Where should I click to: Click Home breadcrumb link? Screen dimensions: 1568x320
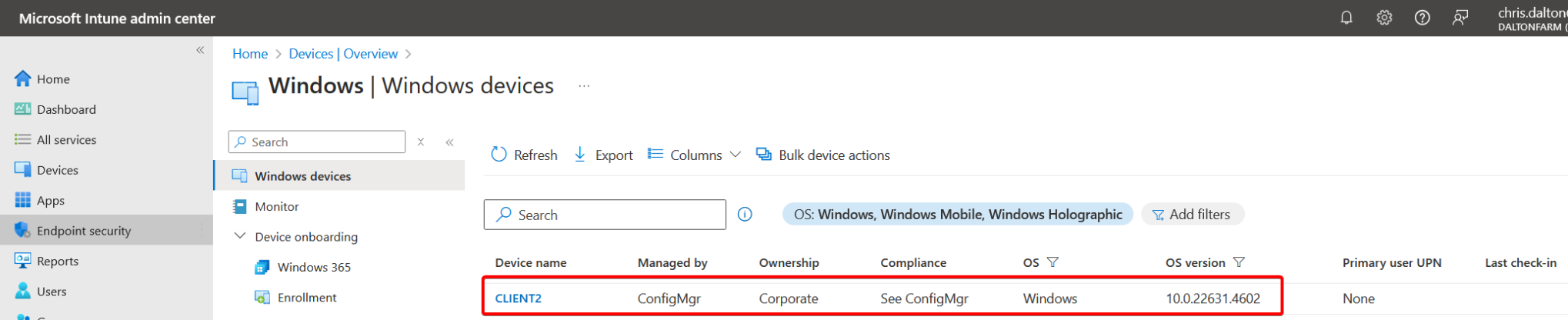[x=250, y=54]
